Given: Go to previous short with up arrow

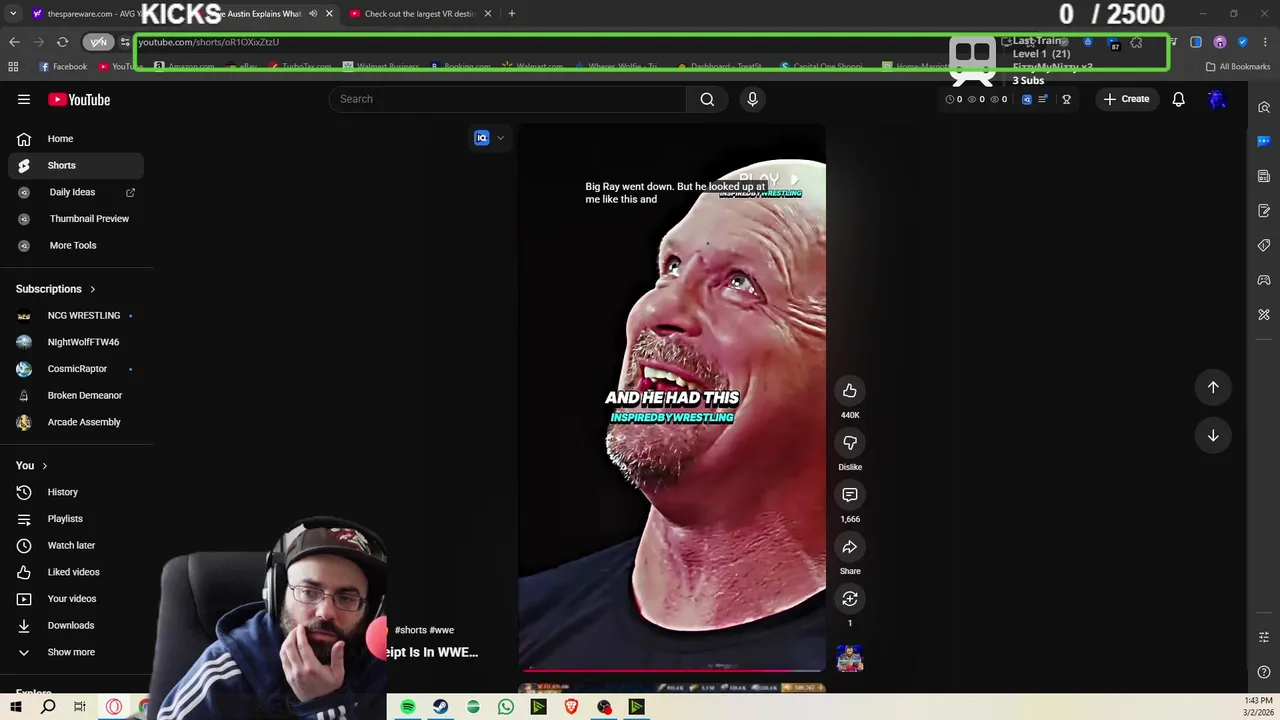Looking at the screenshot, I should click(x=1213, y=387).
